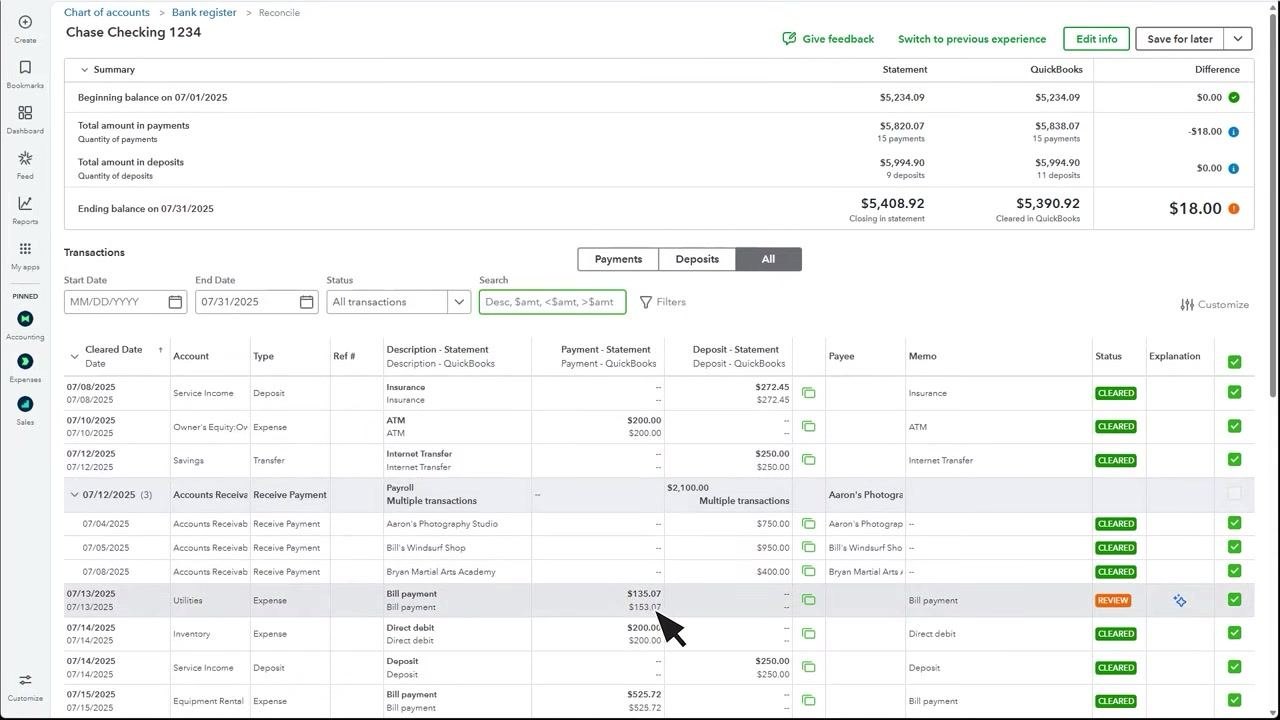Open the Feed sidebar icon
This screenshot has width=1280, height=720.
point(25,158)
